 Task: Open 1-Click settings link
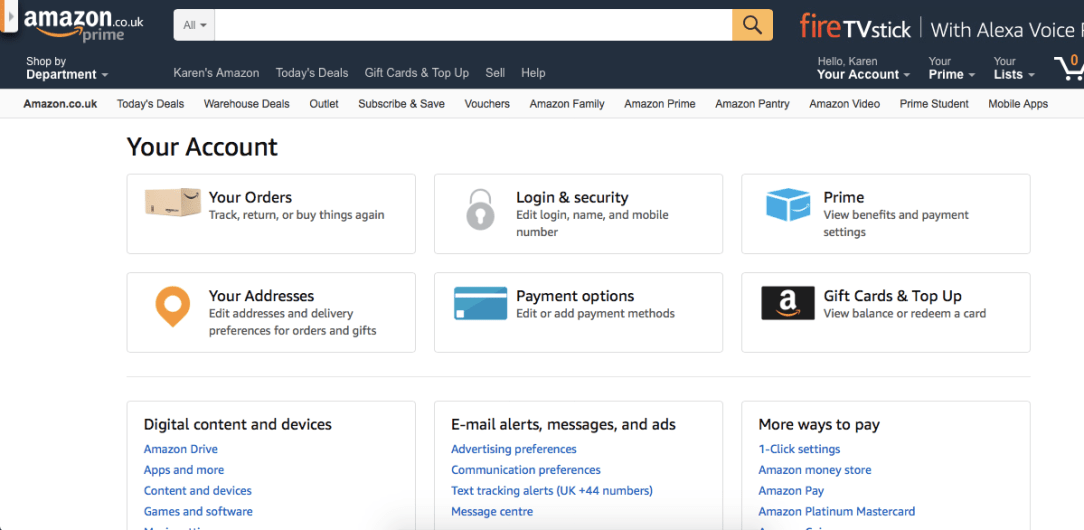tap(799, 449)
